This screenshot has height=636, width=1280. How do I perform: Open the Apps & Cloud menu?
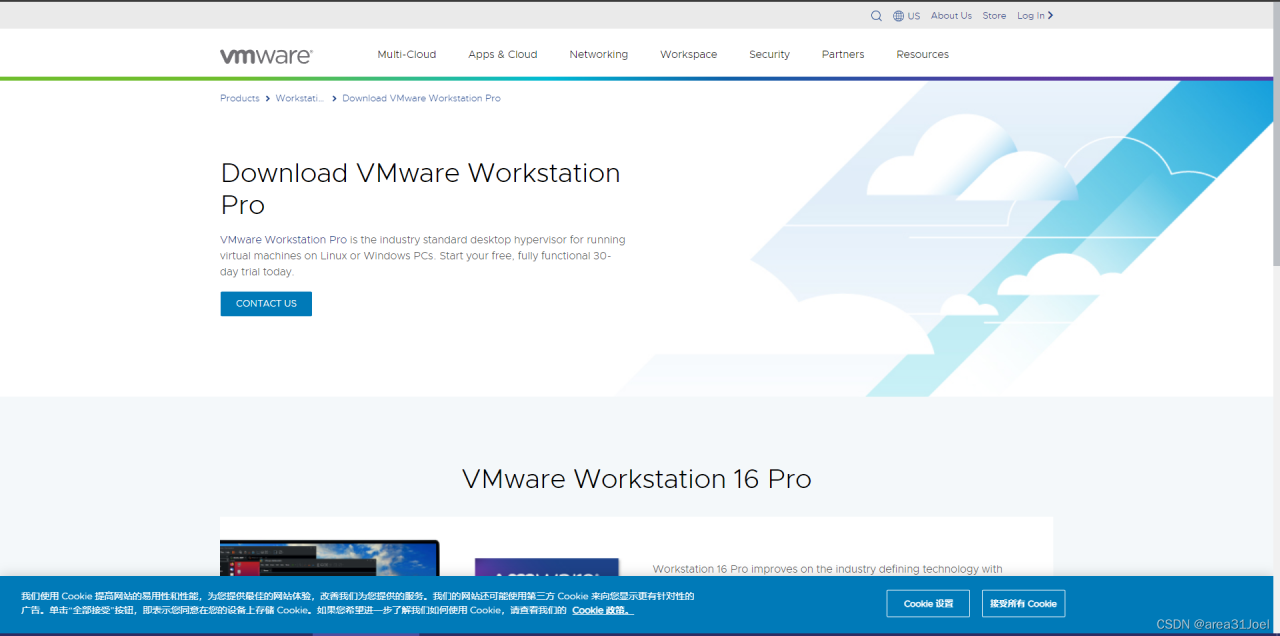pos(503,55)
